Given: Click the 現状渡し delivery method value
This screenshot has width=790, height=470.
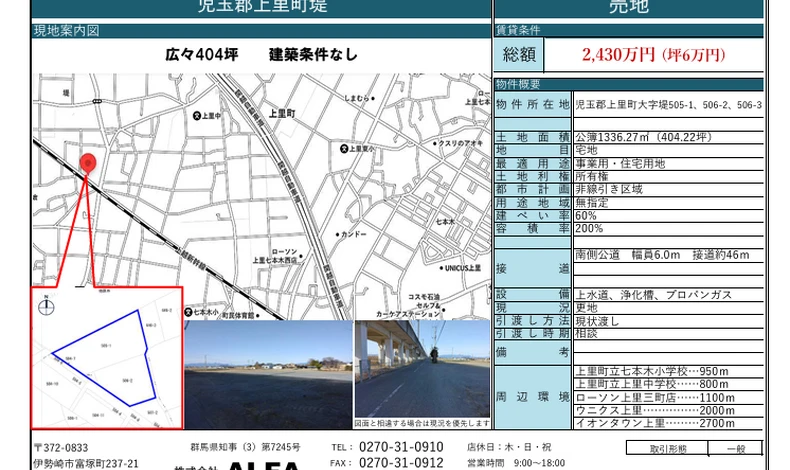Looking at the screenshot, I should (597, 321).
